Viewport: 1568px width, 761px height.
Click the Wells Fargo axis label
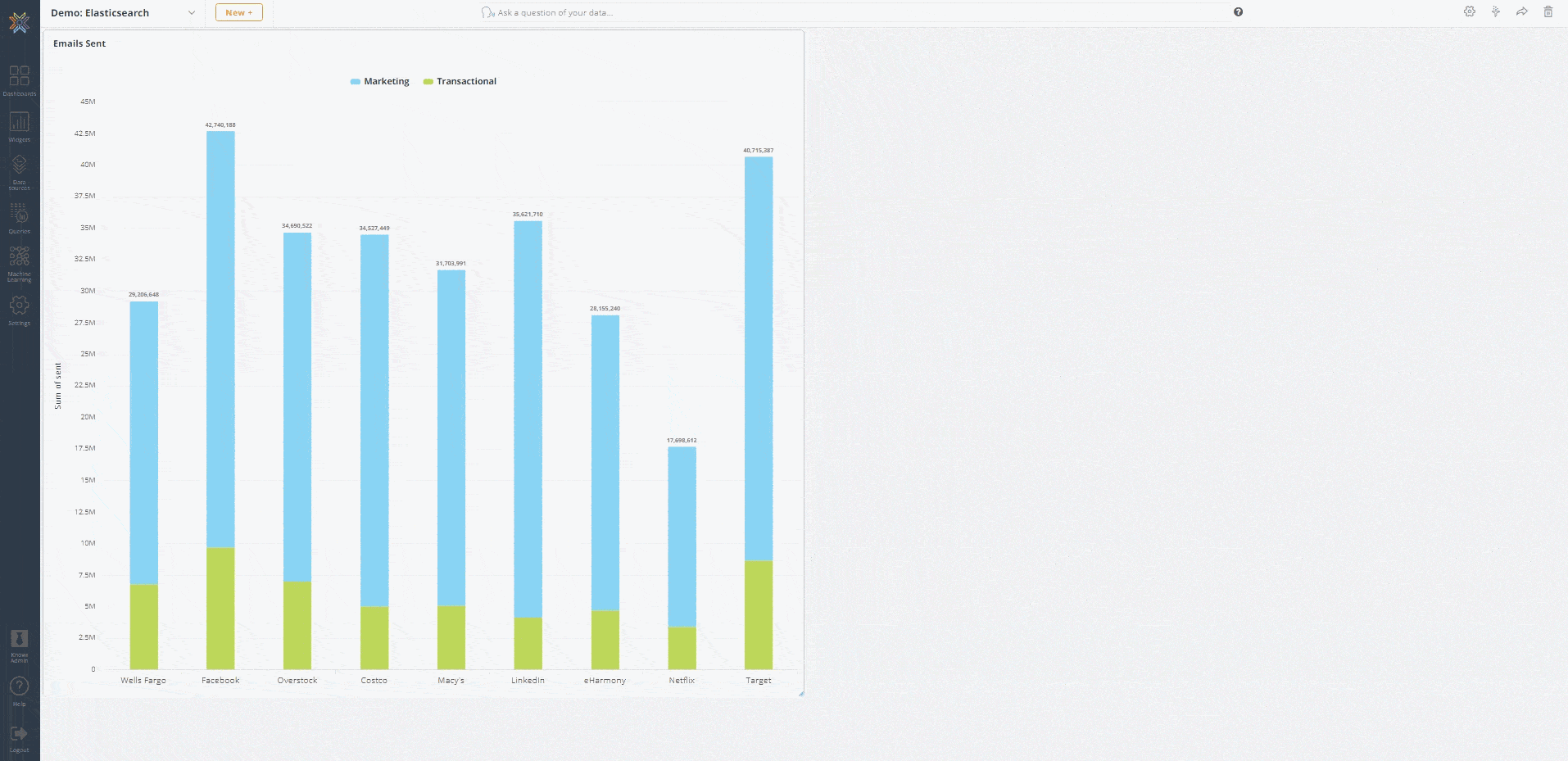[143, 681]
